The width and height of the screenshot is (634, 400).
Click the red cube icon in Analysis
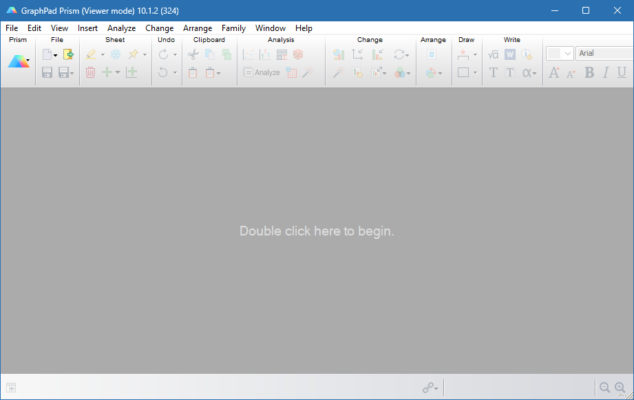(298, 54)
